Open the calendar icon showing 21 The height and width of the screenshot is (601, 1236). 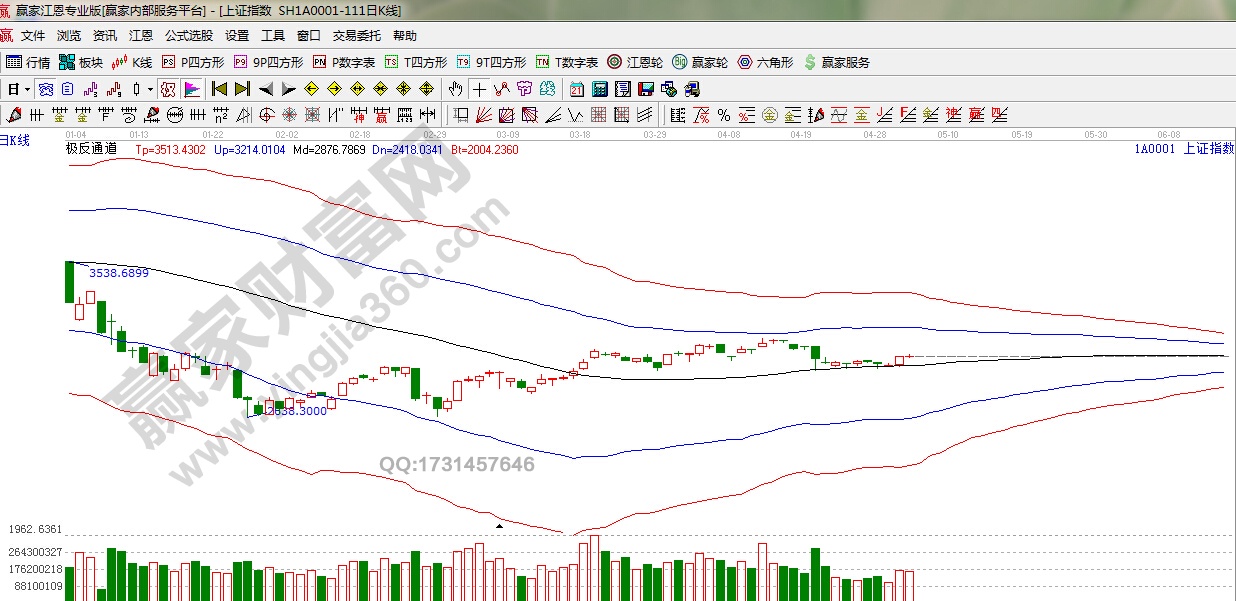(x=577, y=89)
